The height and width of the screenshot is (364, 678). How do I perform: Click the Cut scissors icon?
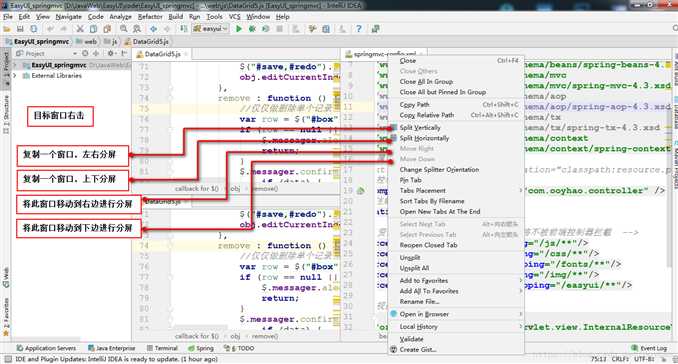coord(80,29)
